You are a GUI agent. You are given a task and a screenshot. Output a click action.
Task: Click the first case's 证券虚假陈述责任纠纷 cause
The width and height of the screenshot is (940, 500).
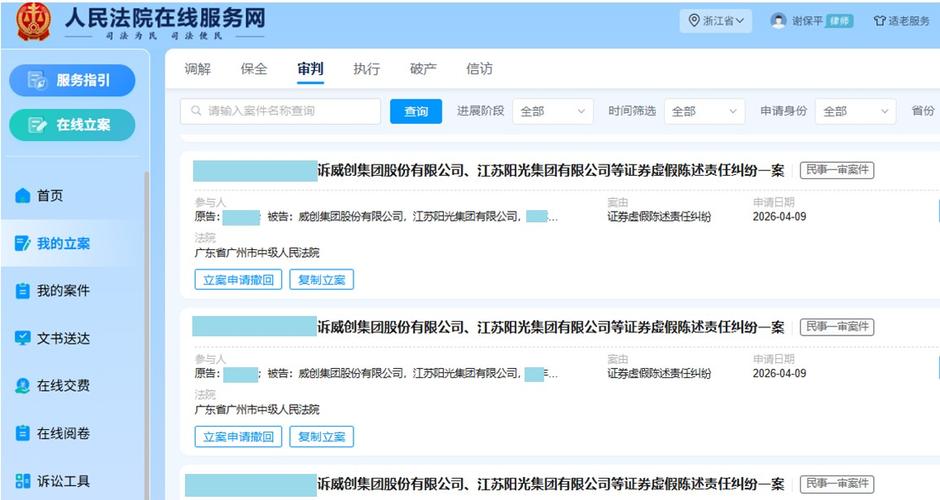(659, 217)
